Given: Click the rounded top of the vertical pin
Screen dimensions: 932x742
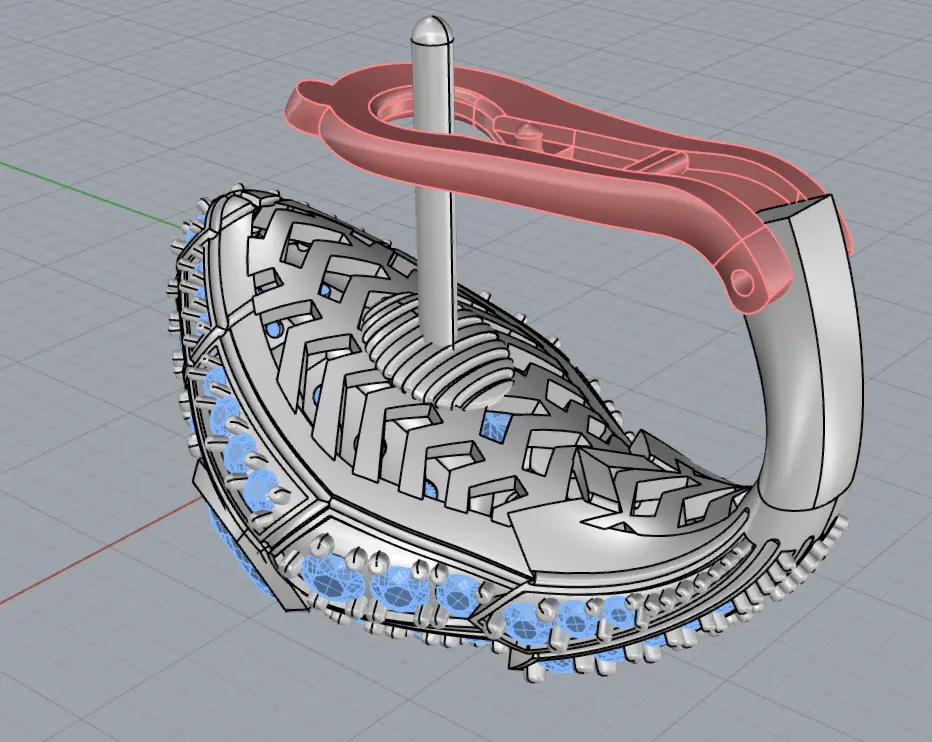Looking at the screenshot, I should (429, 30).
